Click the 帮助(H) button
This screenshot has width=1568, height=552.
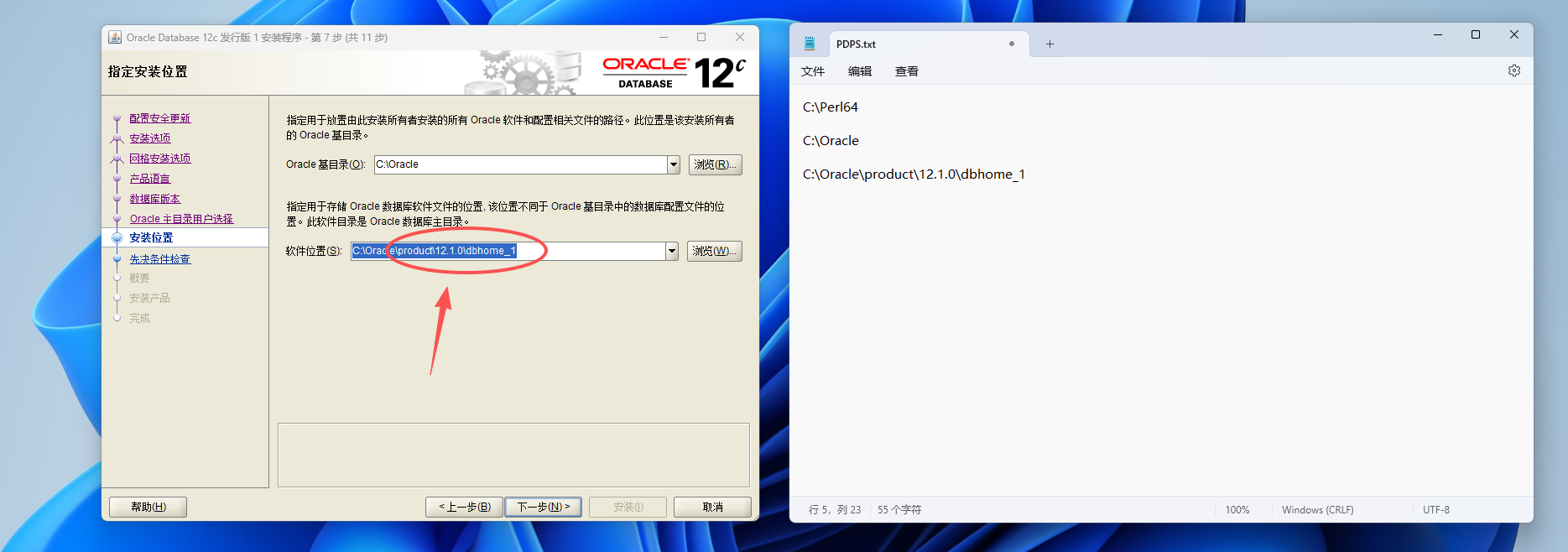click(148, 507)
